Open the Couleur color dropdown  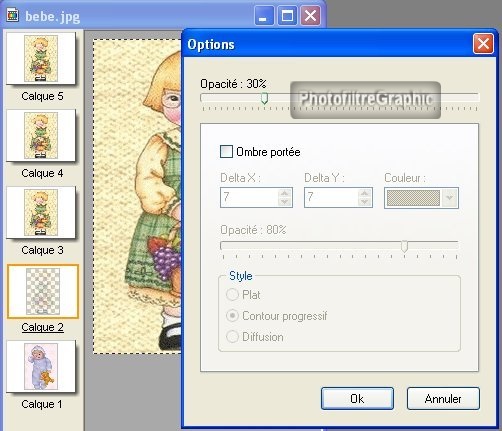coord(449,198)
